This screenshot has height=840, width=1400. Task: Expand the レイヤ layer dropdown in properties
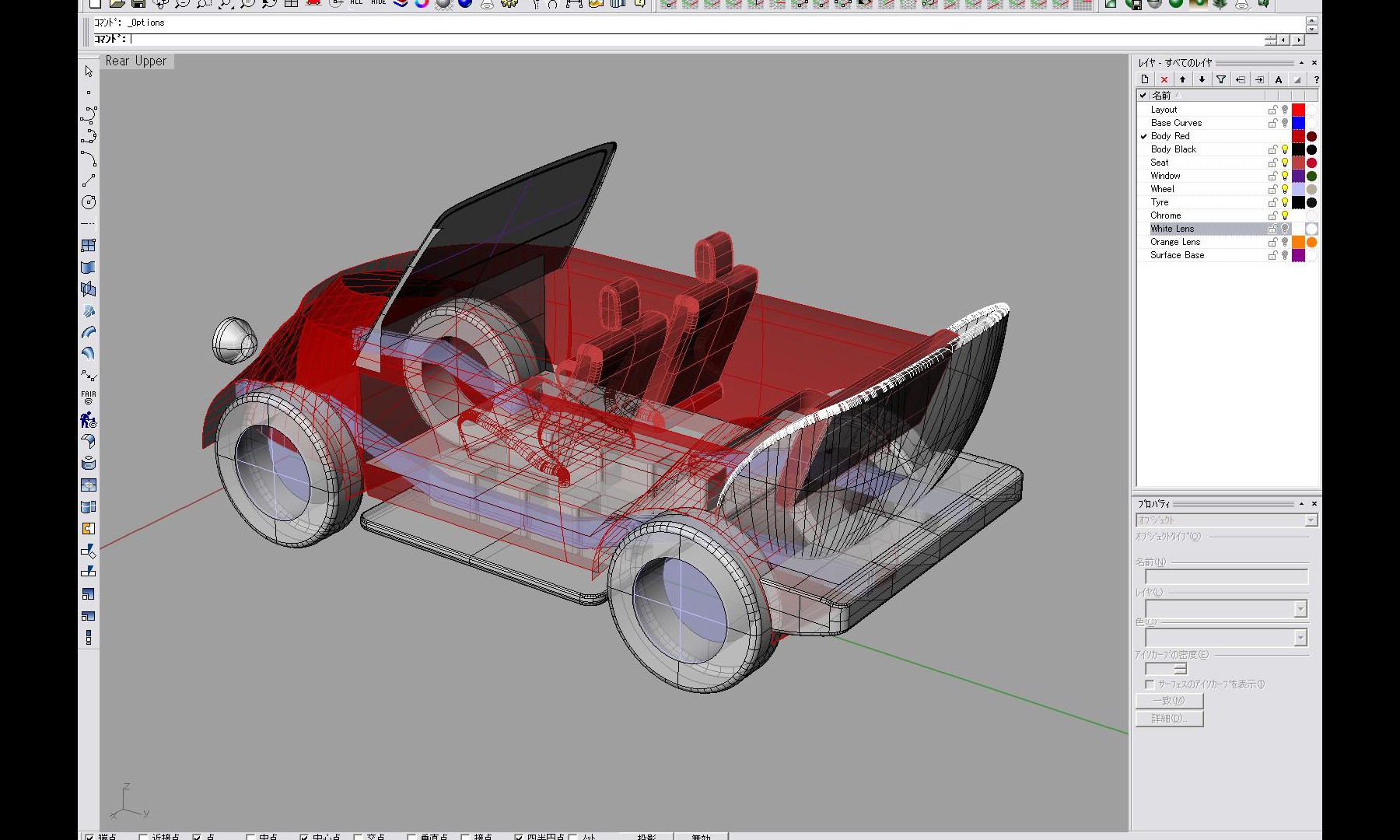(1300, 609)
